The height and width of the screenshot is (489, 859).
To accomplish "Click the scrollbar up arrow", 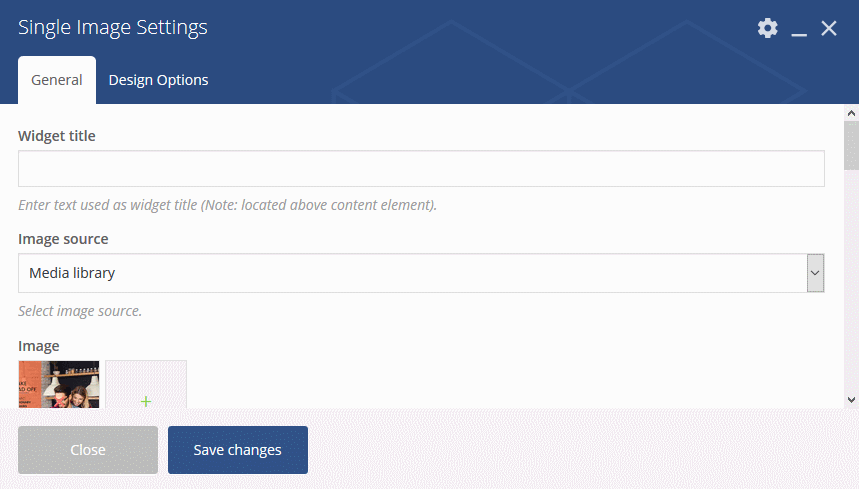I will 851,113.
